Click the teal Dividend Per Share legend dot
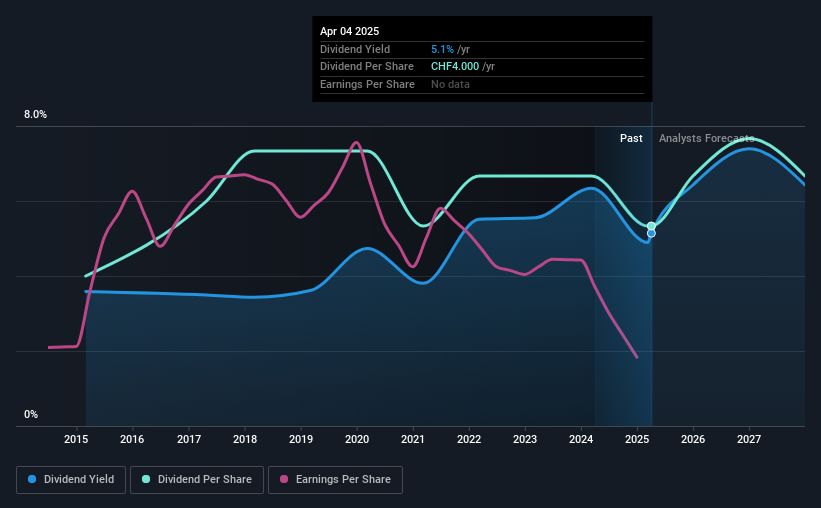 tap(146, 479)
